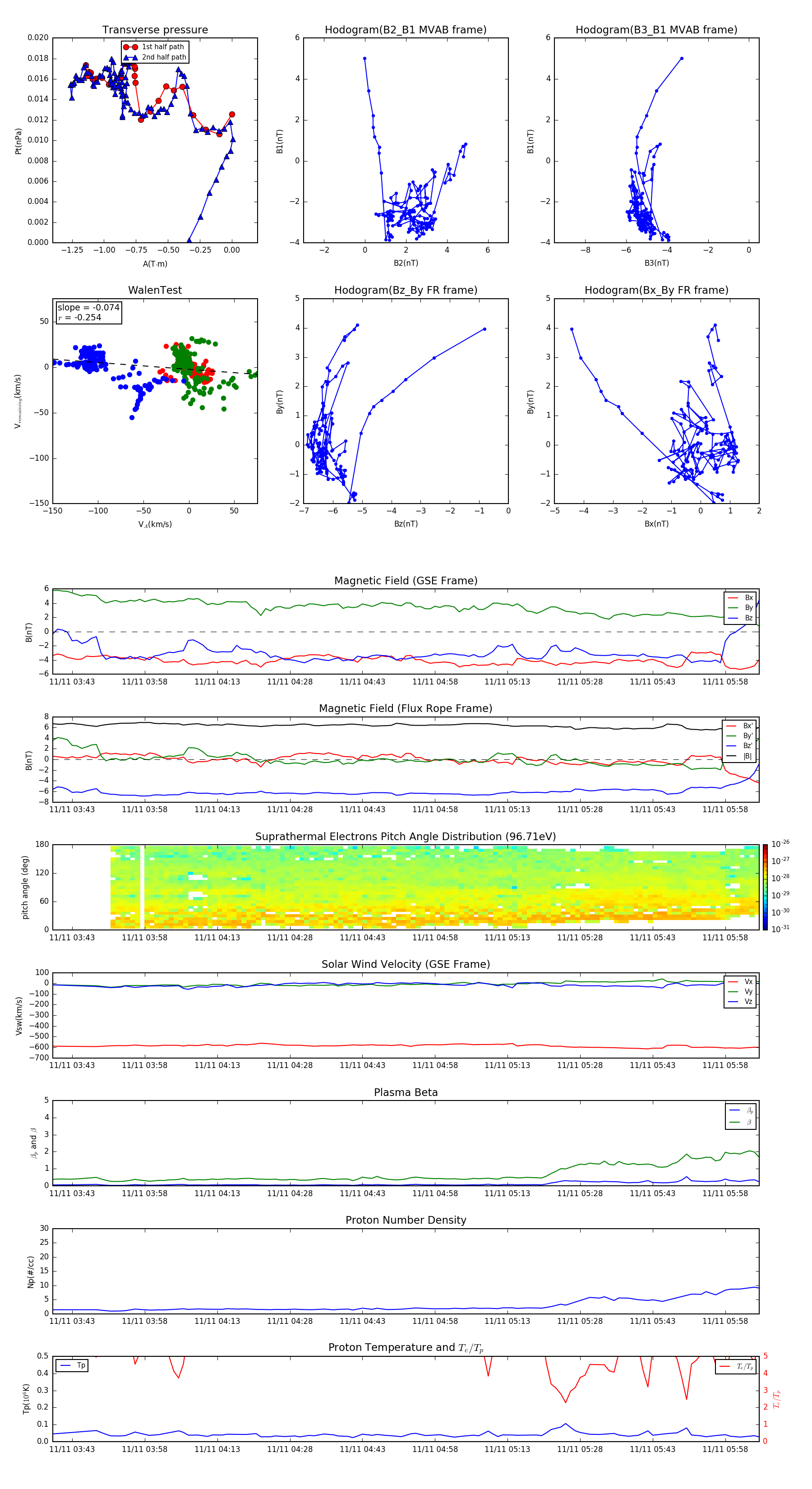Click '10^-26' colorbar tick label

pyautogui.click(x=780, y=844)
